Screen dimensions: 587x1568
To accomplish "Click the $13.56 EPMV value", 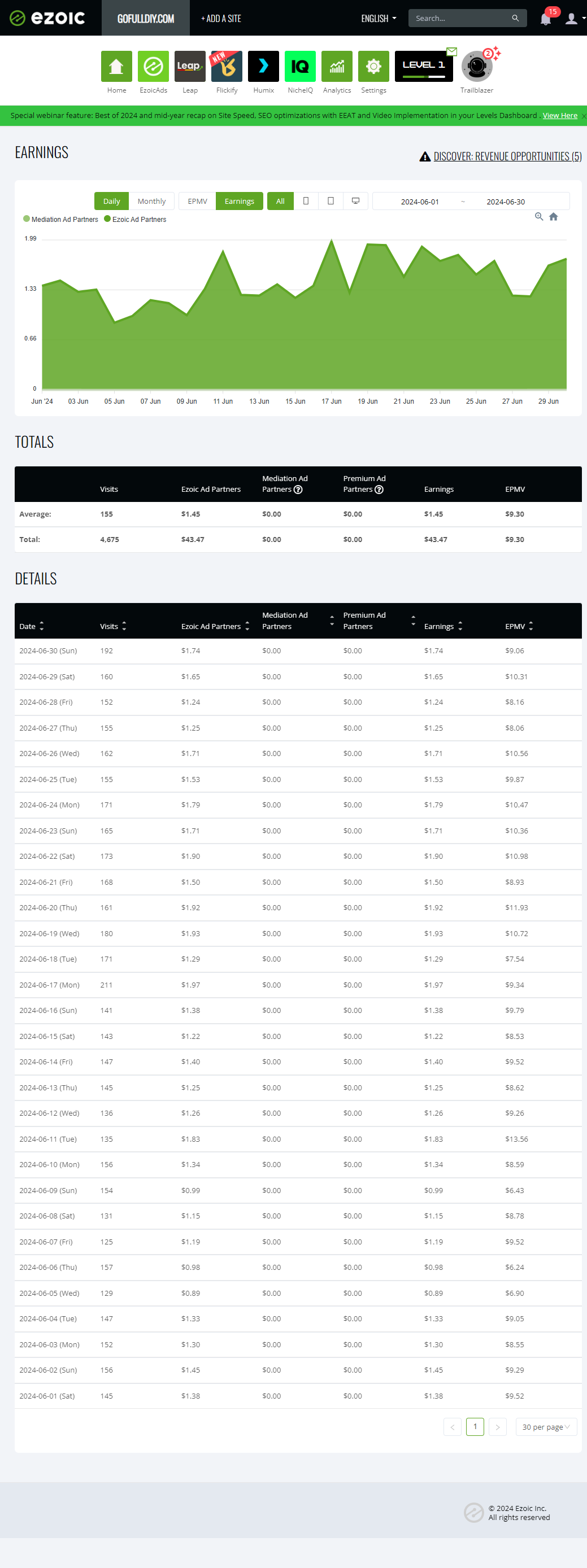I will 516,1139.
